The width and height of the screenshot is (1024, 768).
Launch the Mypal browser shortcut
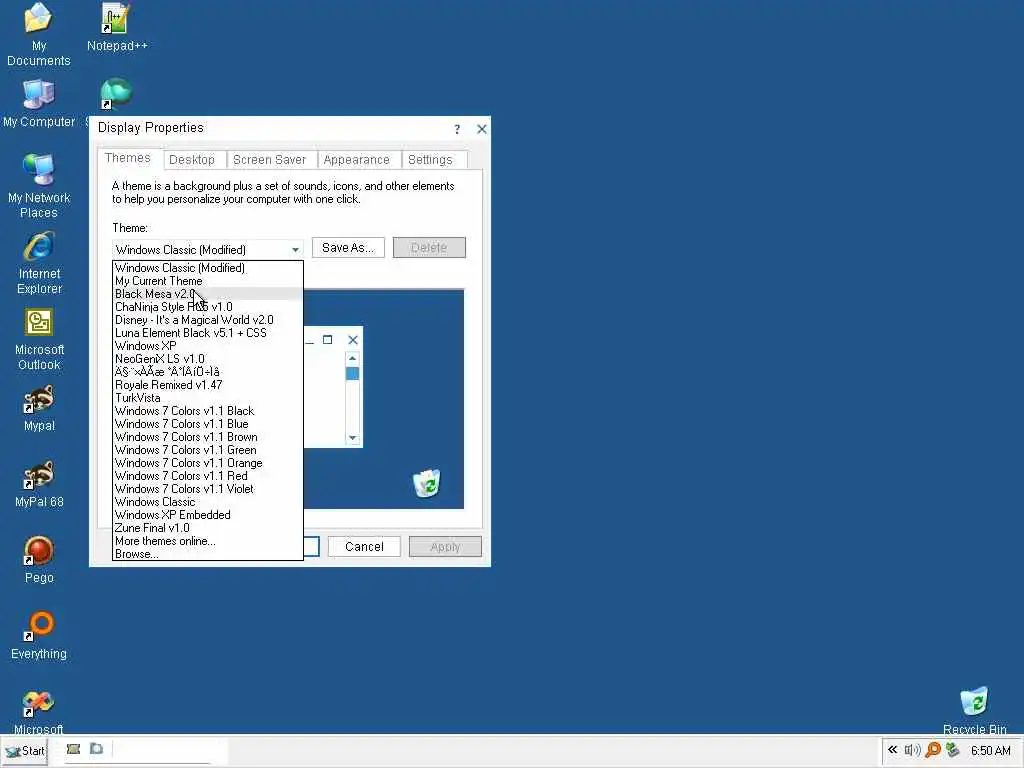pyautogui.click(x=39, y=408)
